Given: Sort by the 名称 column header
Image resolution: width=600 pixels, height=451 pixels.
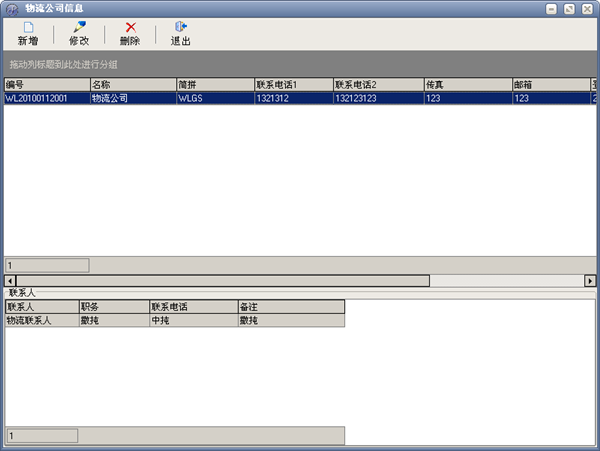Looking at the screenshot, I should pyautogui.click(x=131, y=85).
